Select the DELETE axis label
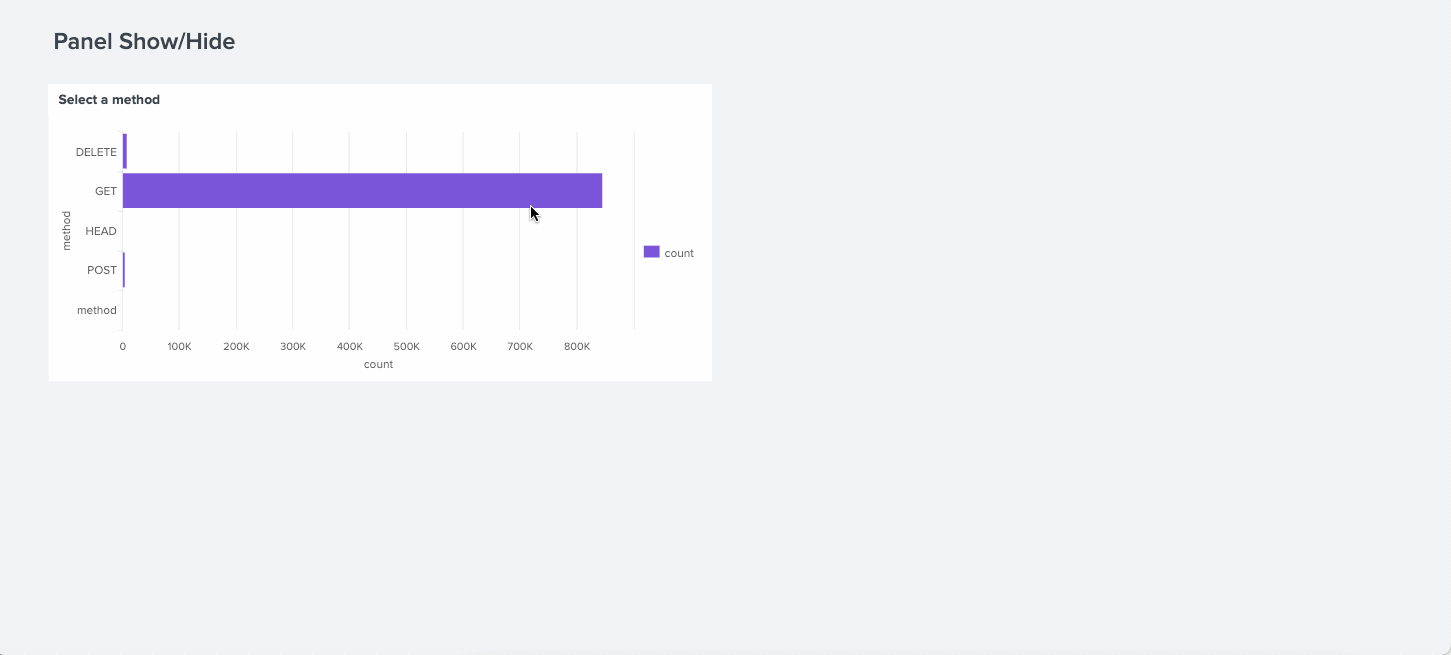The image size is (1451, 655). pos(96,151)
